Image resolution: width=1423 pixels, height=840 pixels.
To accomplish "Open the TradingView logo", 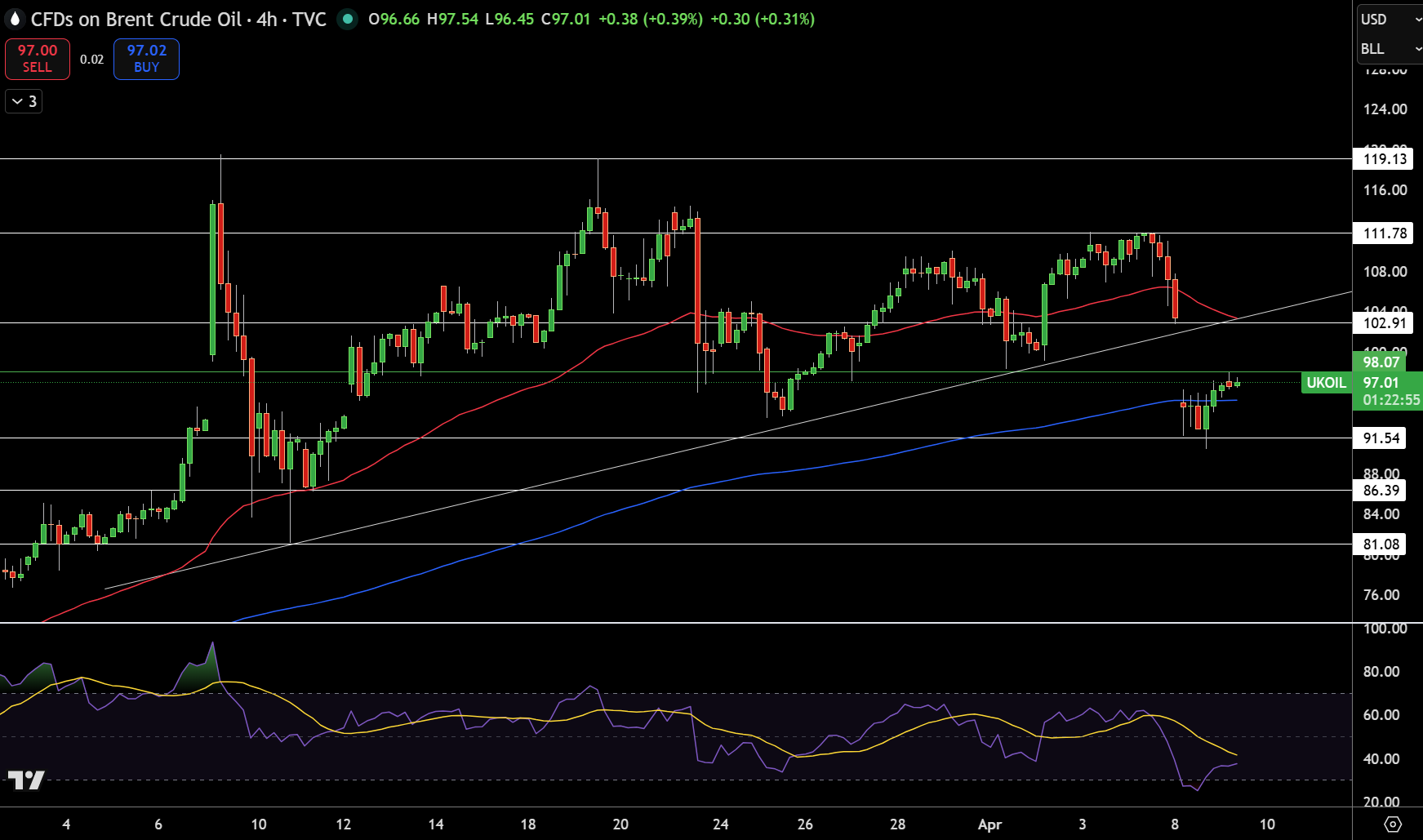I will pos(26,780).
